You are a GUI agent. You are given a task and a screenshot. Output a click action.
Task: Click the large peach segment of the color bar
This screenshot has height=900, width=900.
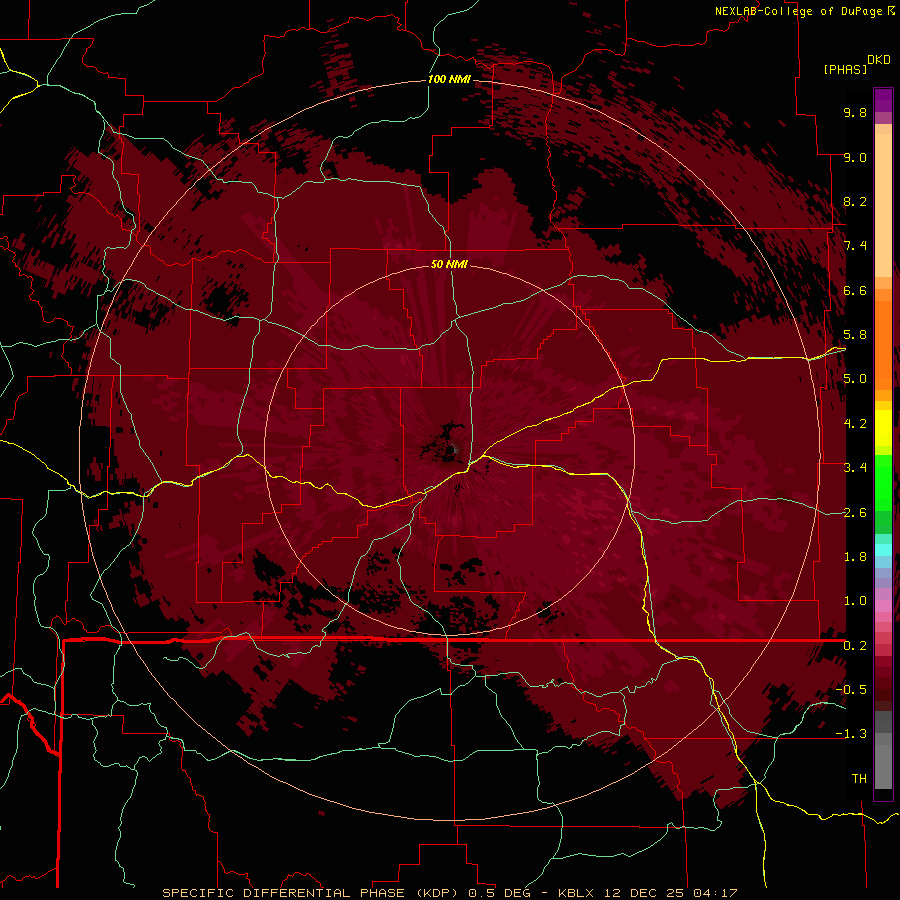click(883, 205)
